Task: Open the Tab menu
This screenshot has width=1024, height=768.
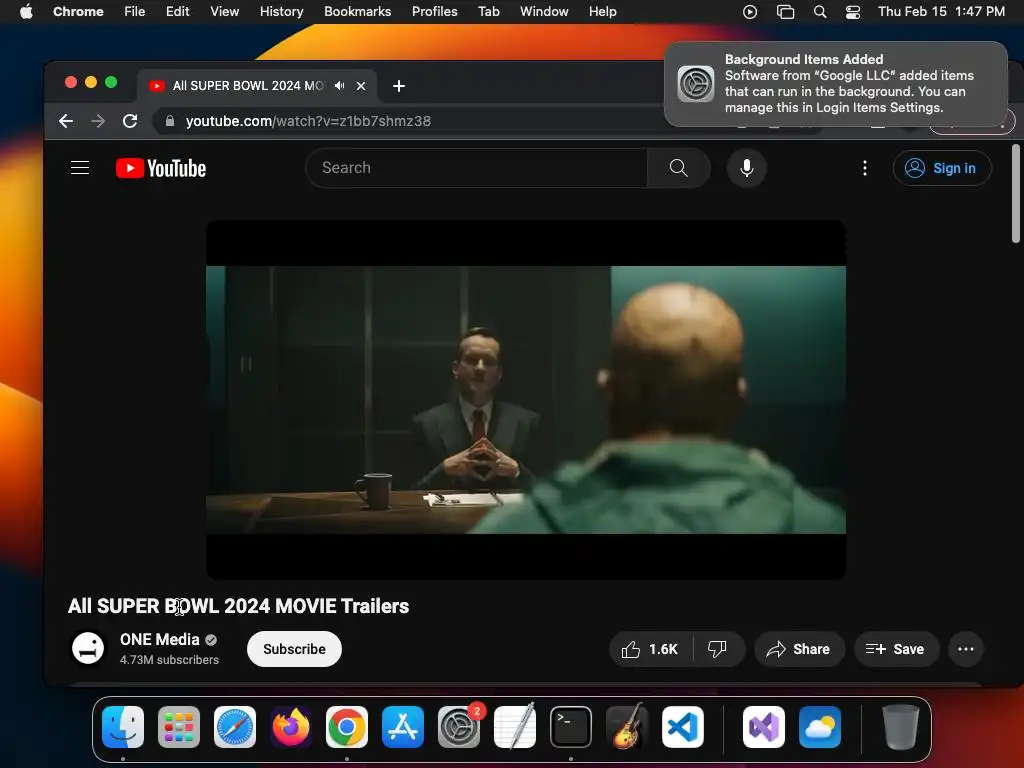Action: pos(488,12)
